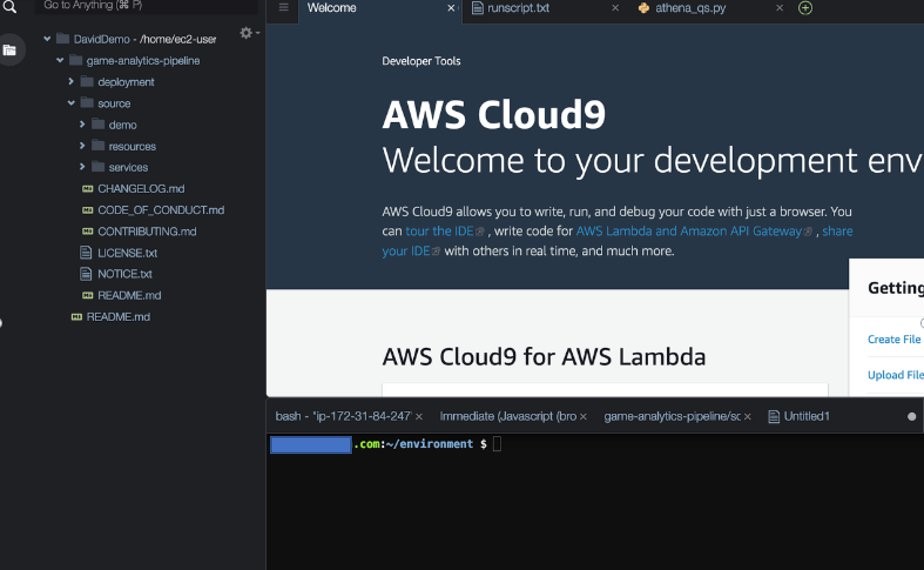
Task: Focus the Go to Anything search field
Action: 146,5
